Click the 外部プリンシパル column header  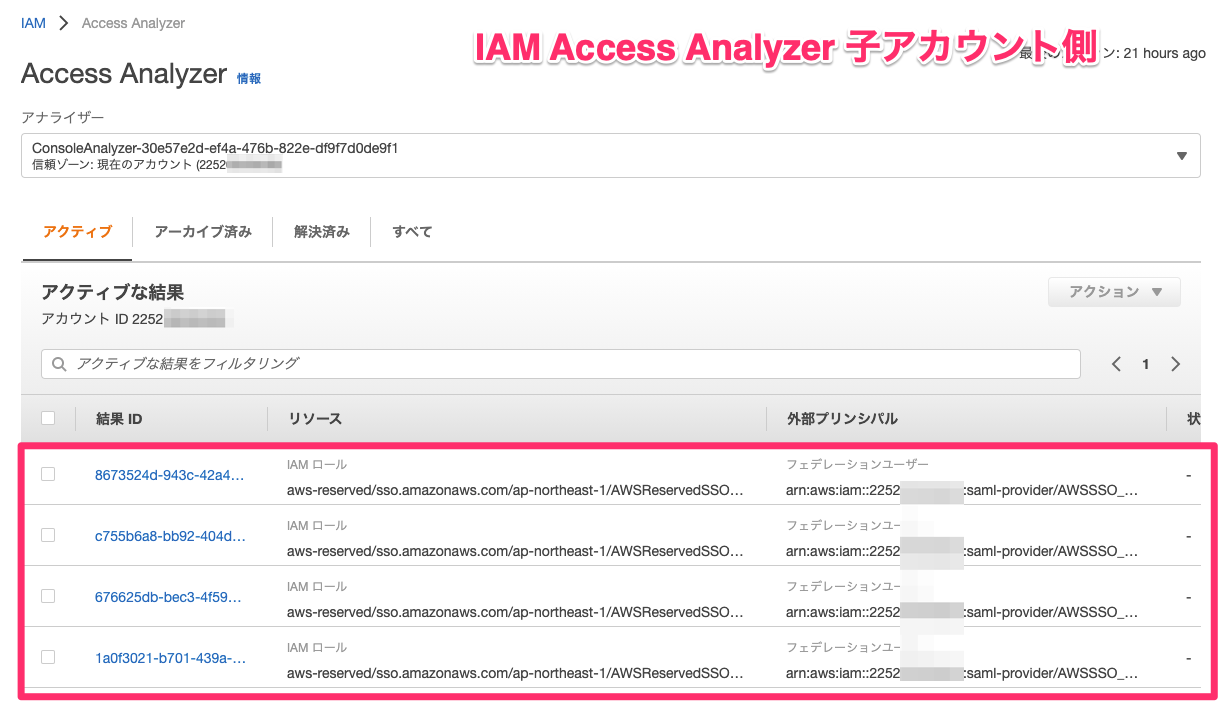tap(843, 419)
